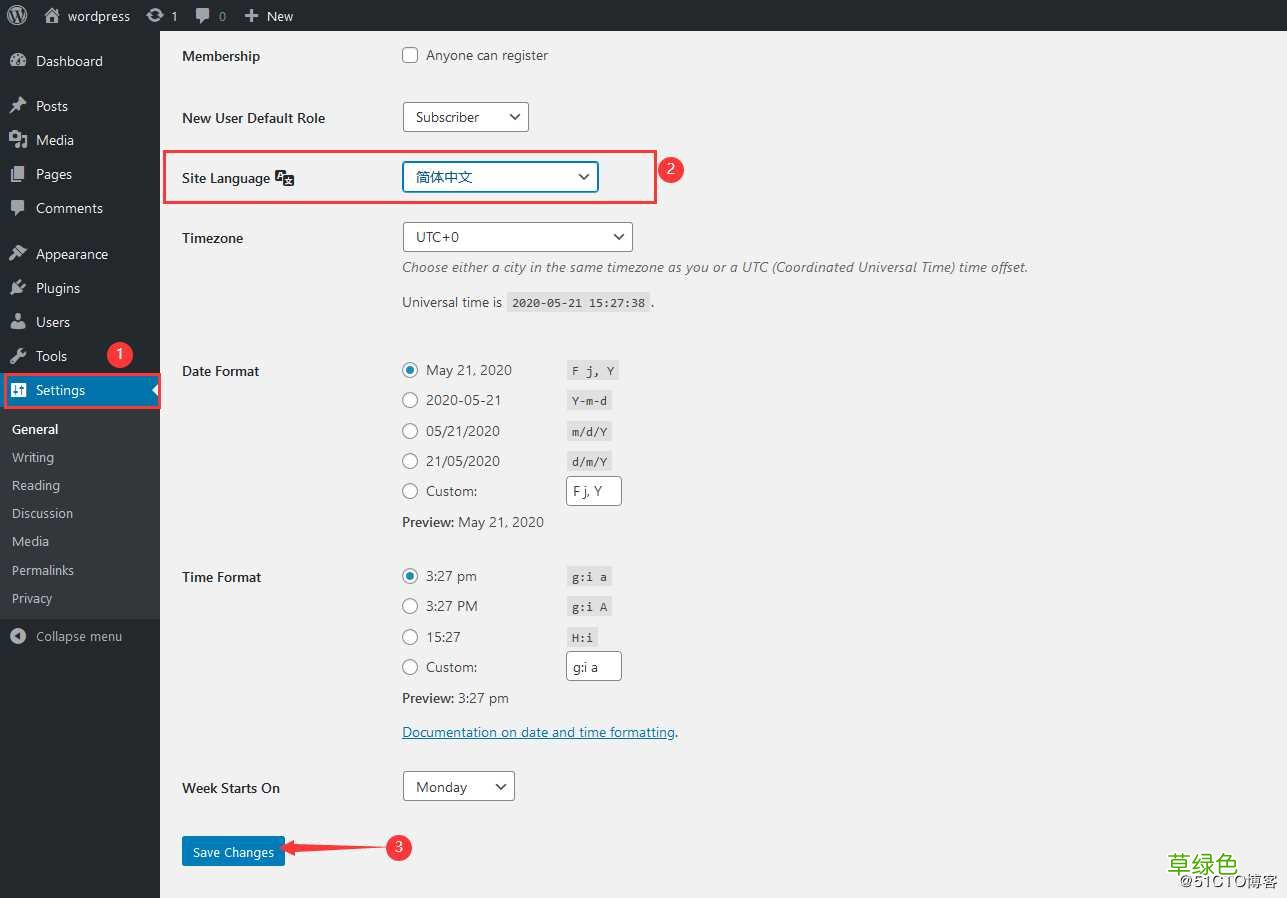Switch to the Permalinks settings
1287x898 pixels.
pyautogui.click(x=42, y=570)
